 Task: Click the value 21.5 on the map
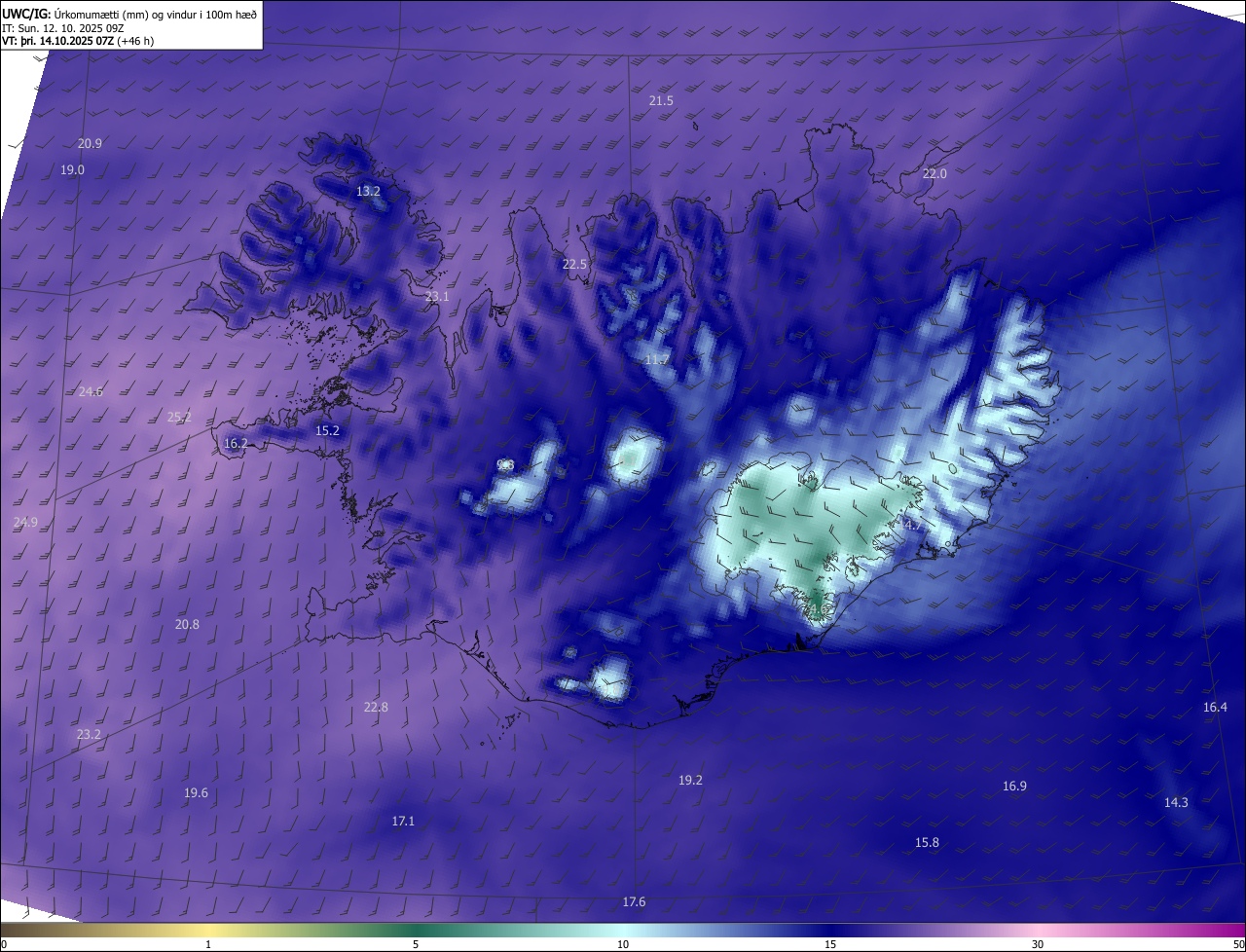pos(661,101)
